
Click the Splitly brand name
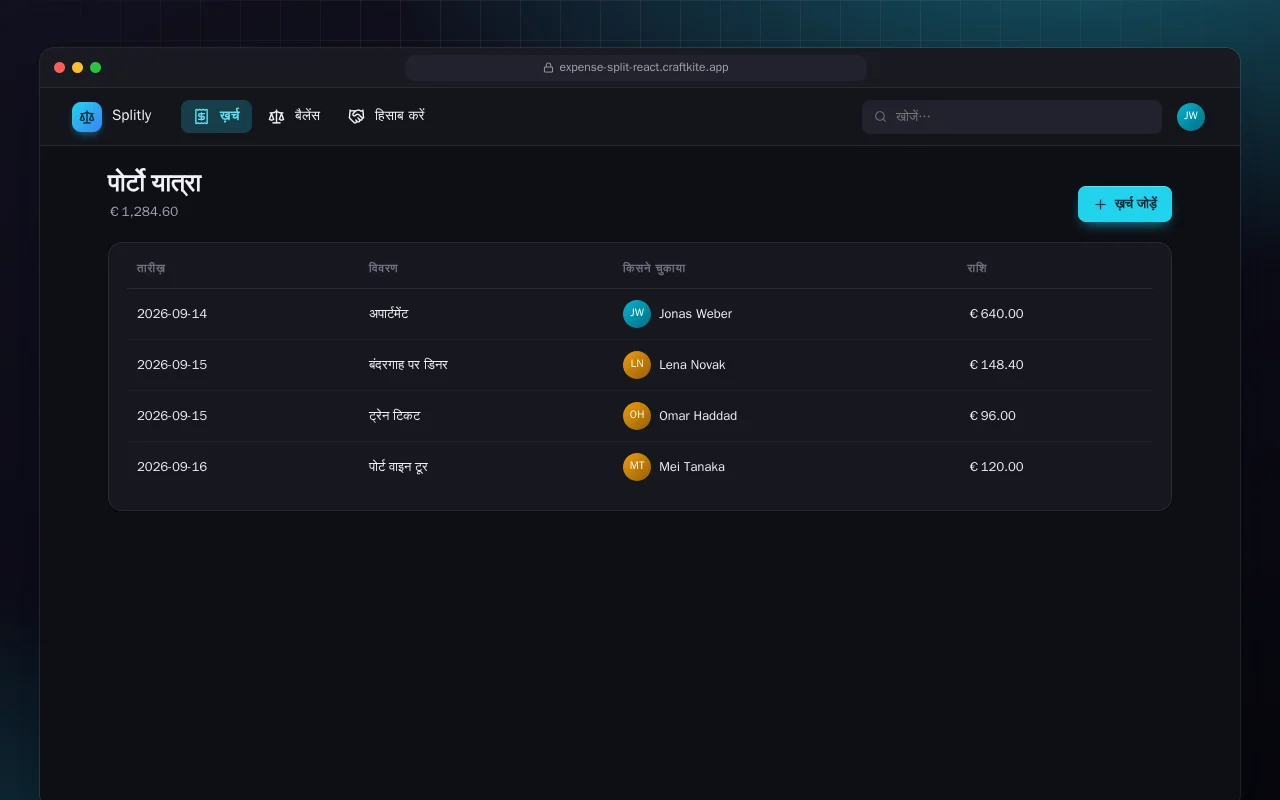coord(132,116)
